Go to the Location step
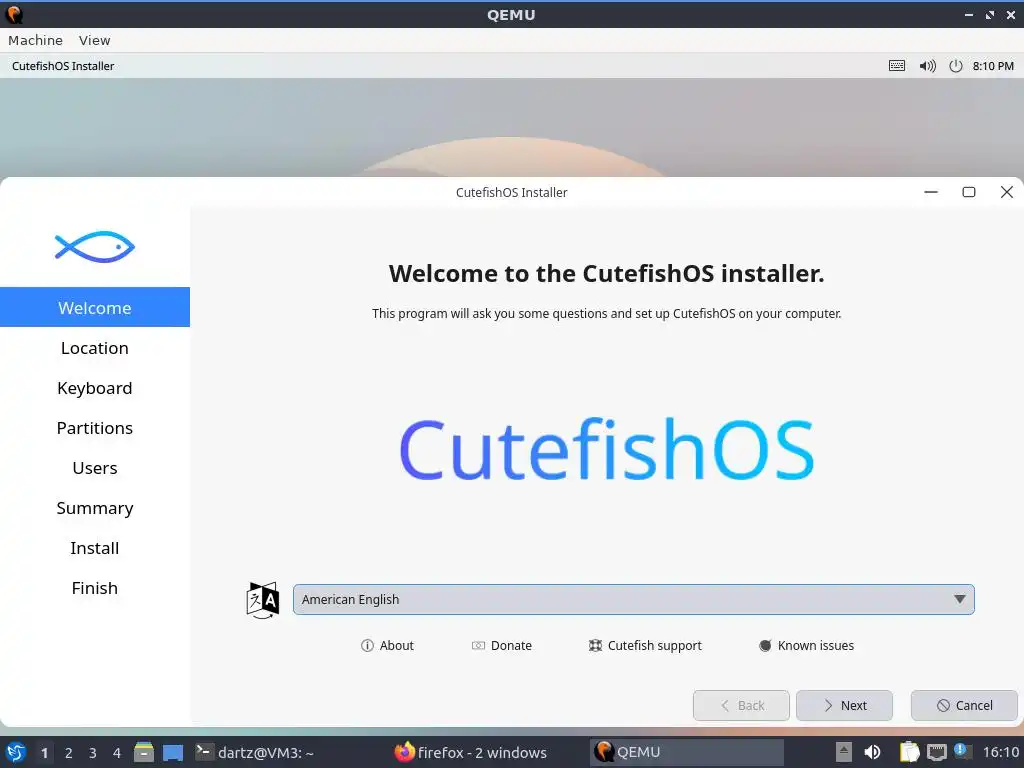Screen dimensions: 1024x768 (95, 347)
